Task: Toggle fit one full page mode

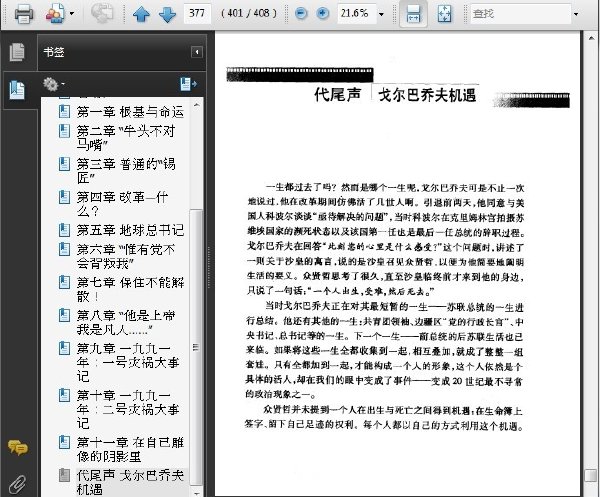Action: coord(444,14)
